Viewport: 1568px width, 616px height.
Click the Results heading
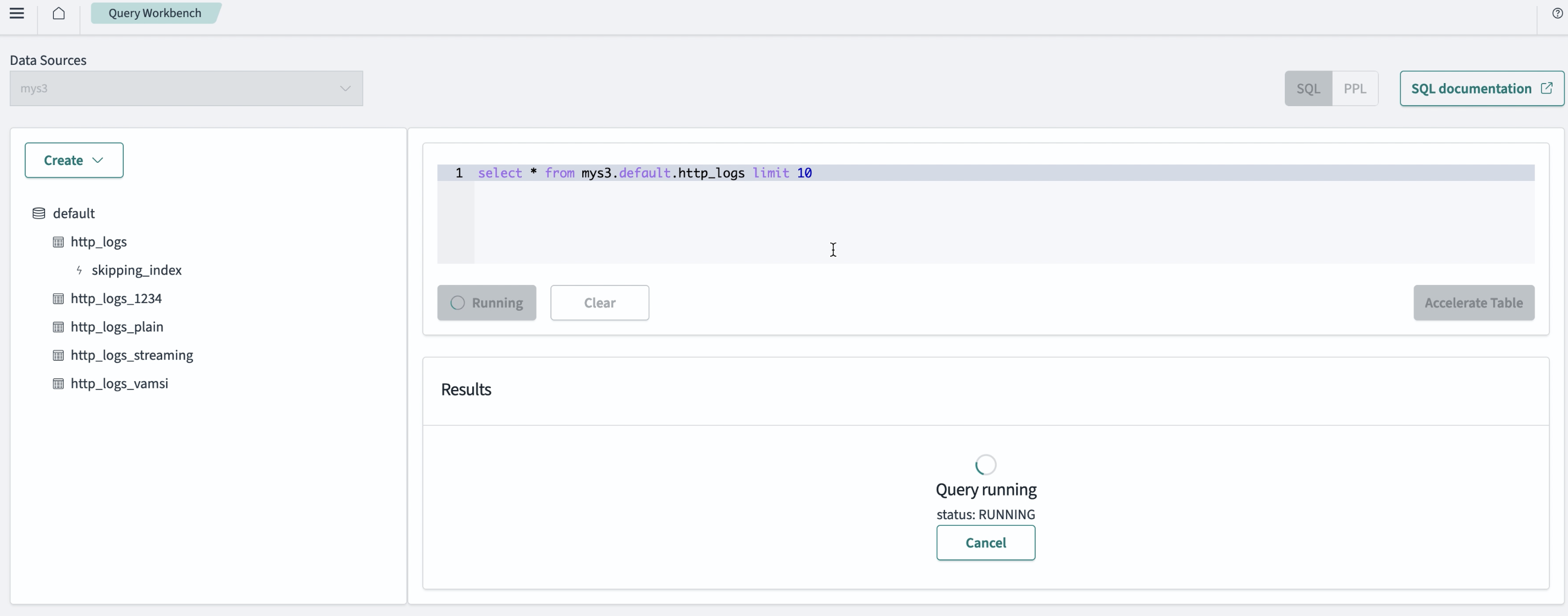[466, 389]
